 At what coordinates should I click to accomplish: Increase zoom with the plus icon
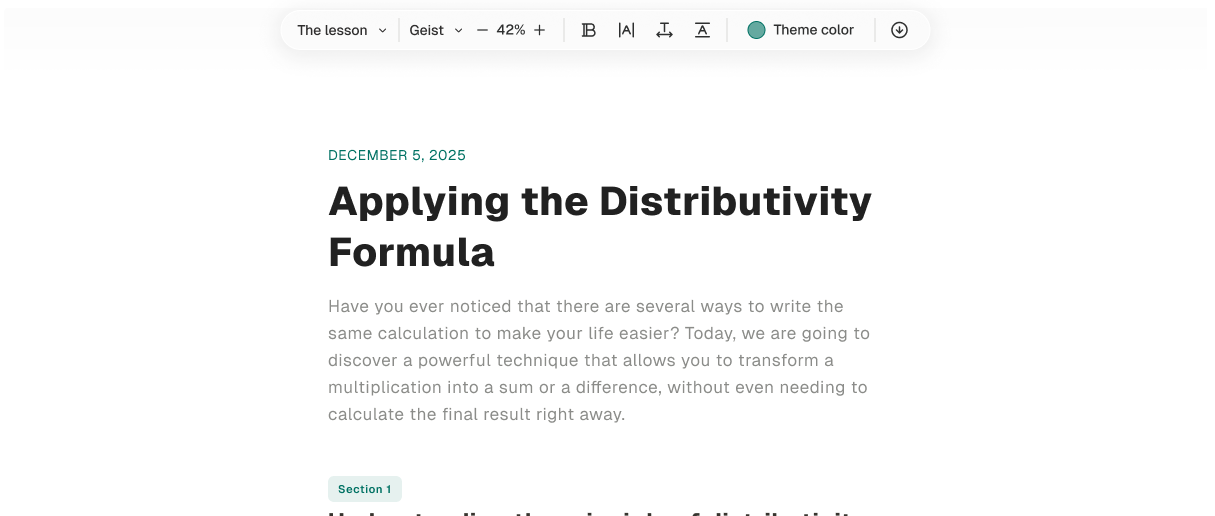(540, 30)
